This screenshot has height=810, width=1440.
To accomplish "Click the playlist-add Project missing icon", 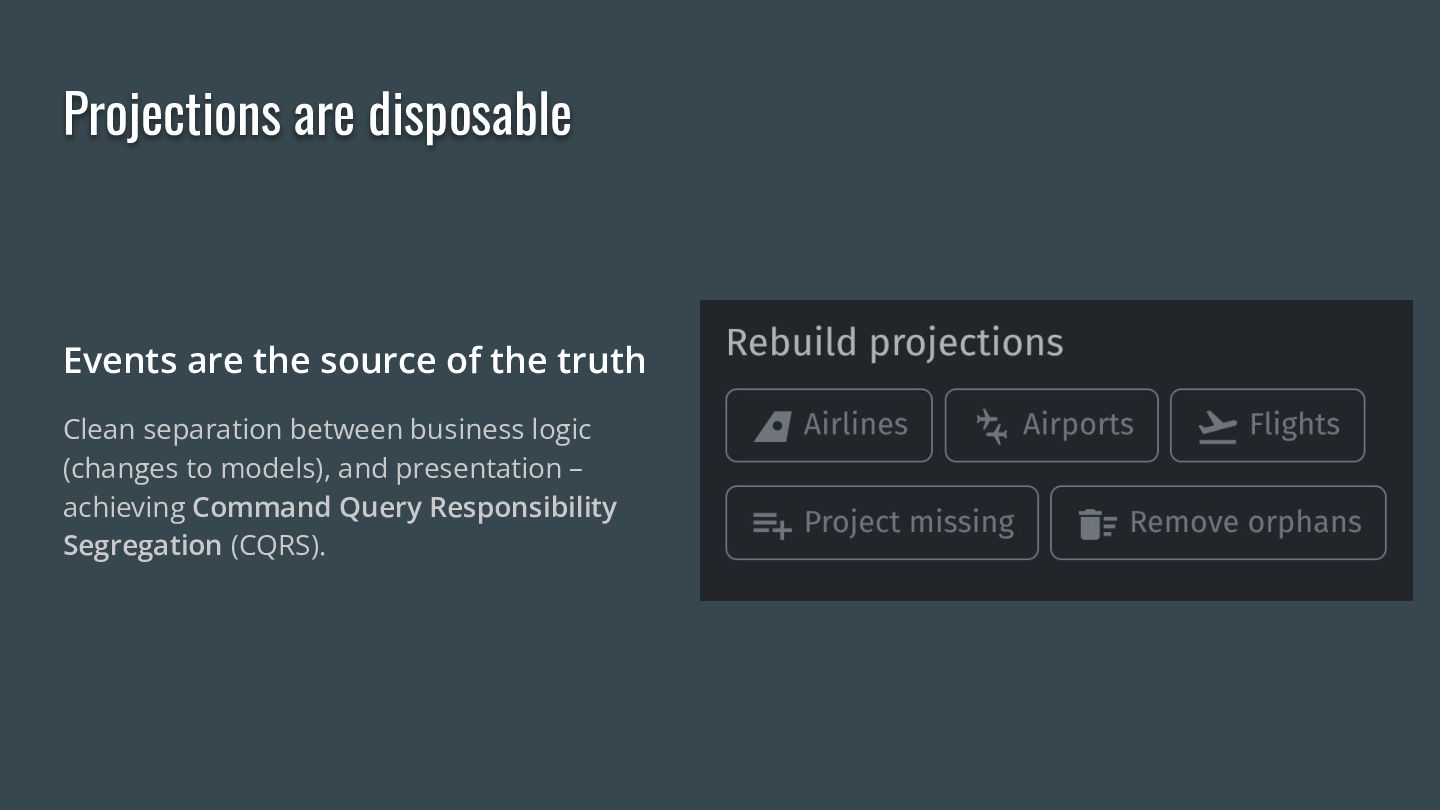I will tap(772, 524).
